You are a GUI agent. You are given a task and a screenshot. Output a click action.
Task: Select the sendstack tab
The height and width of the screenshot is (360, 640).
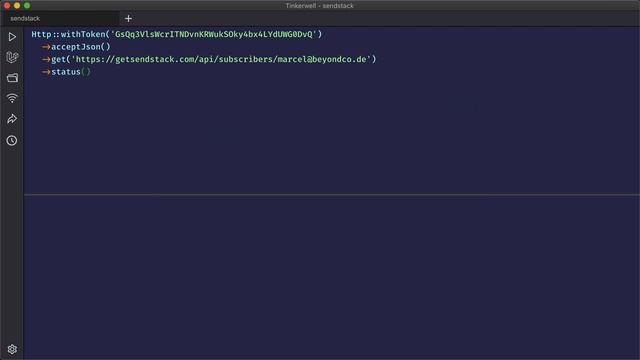click(60, 18)
